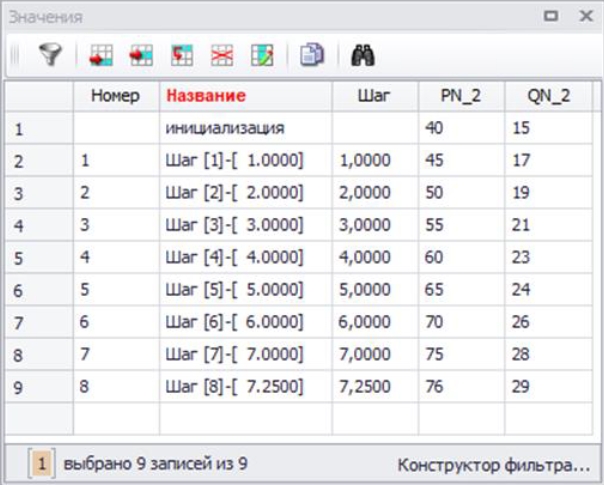Open Конструктор фильтра link
The width and height of the screenshot is (604, 485).
[493, 465]
